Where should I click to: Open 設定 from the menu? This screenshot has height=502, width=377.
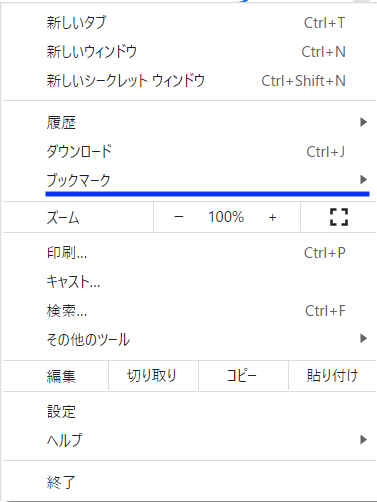click(189, 411)
